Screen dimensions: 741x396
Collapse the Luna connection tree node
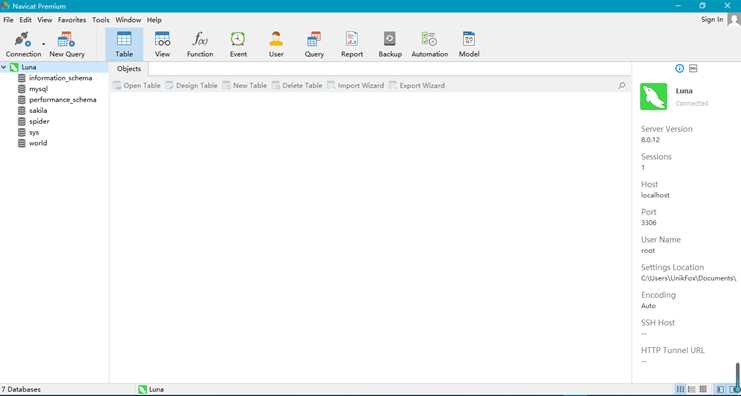tap(4, 67)
